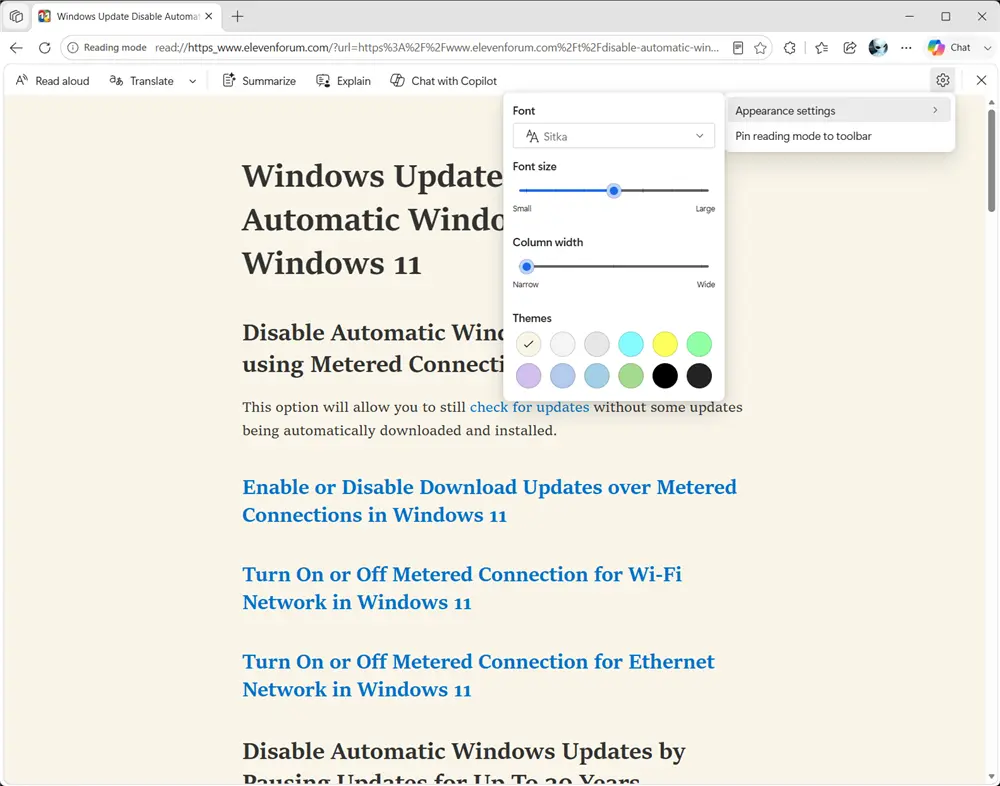Viewport: 1000px width, 786px height.
Task: Click the address bar URL field
Action: click(437, 48)
